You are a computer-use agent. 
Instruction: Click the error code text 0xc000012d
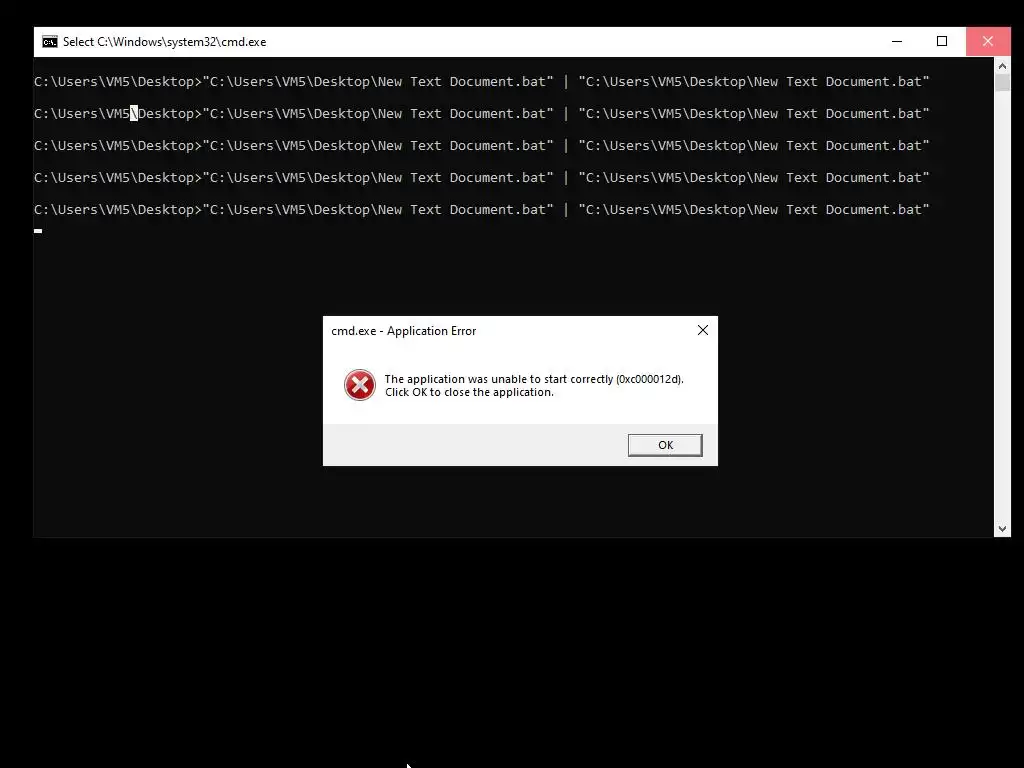coord(648,379)
